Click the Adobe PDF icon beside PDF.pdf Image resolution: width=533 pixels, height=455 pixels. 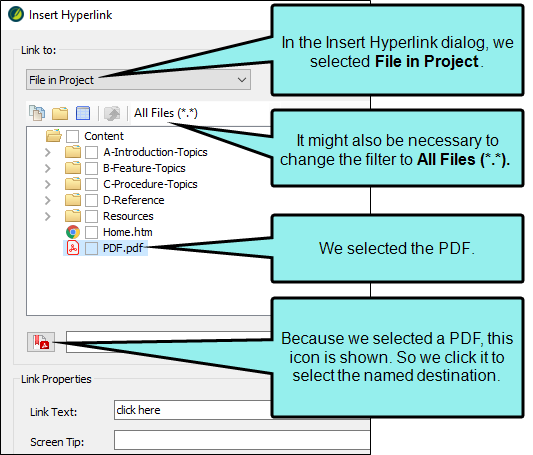[x=73, y=248]
